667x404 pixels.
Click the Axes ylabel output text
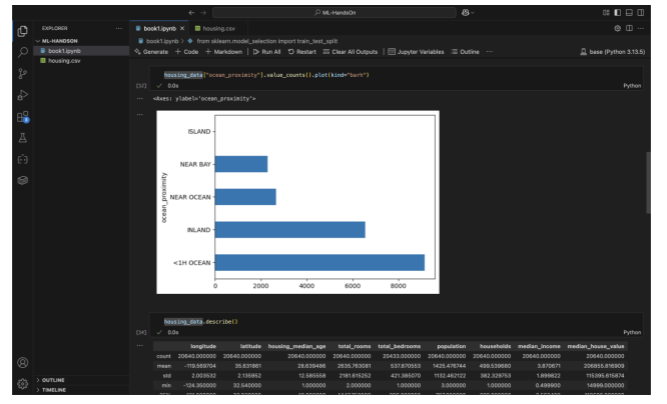(x=204, y=99)
